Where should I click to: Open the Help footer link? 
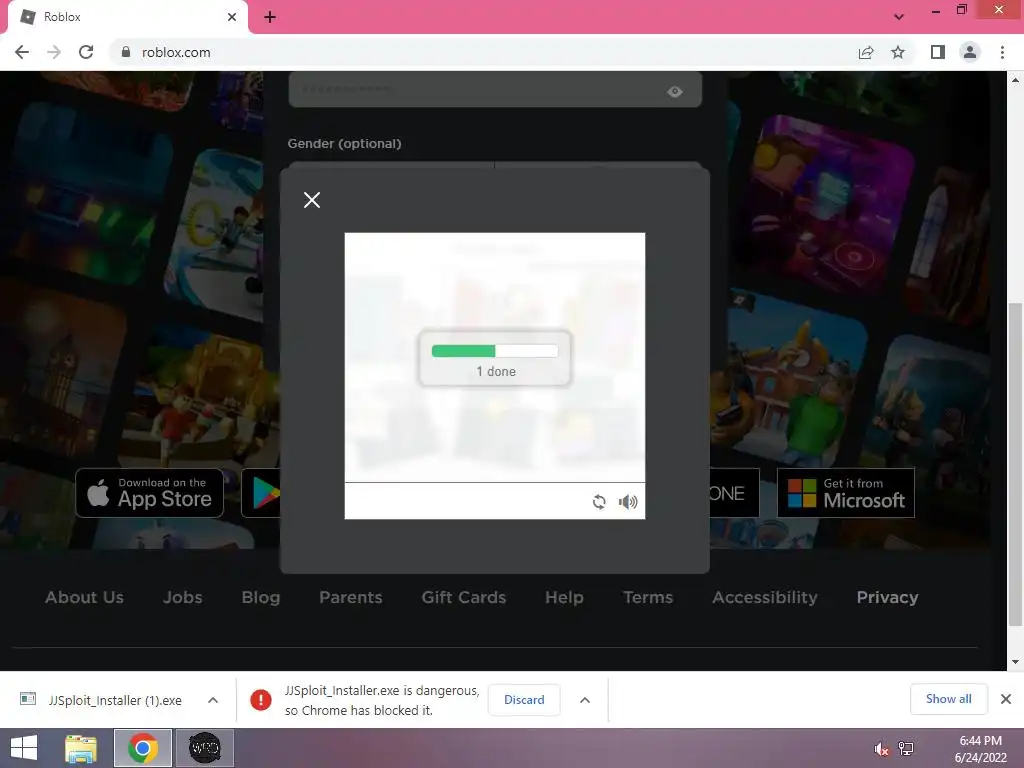point(564,597)
